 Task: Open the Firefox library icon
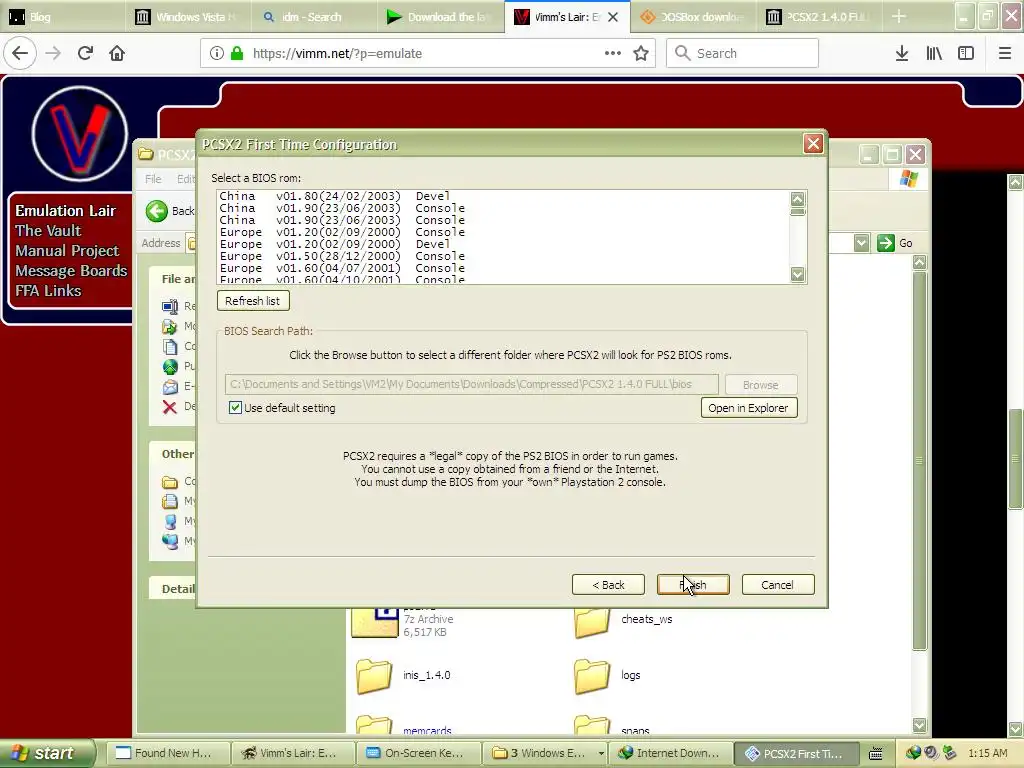click(x=934, y=53)
